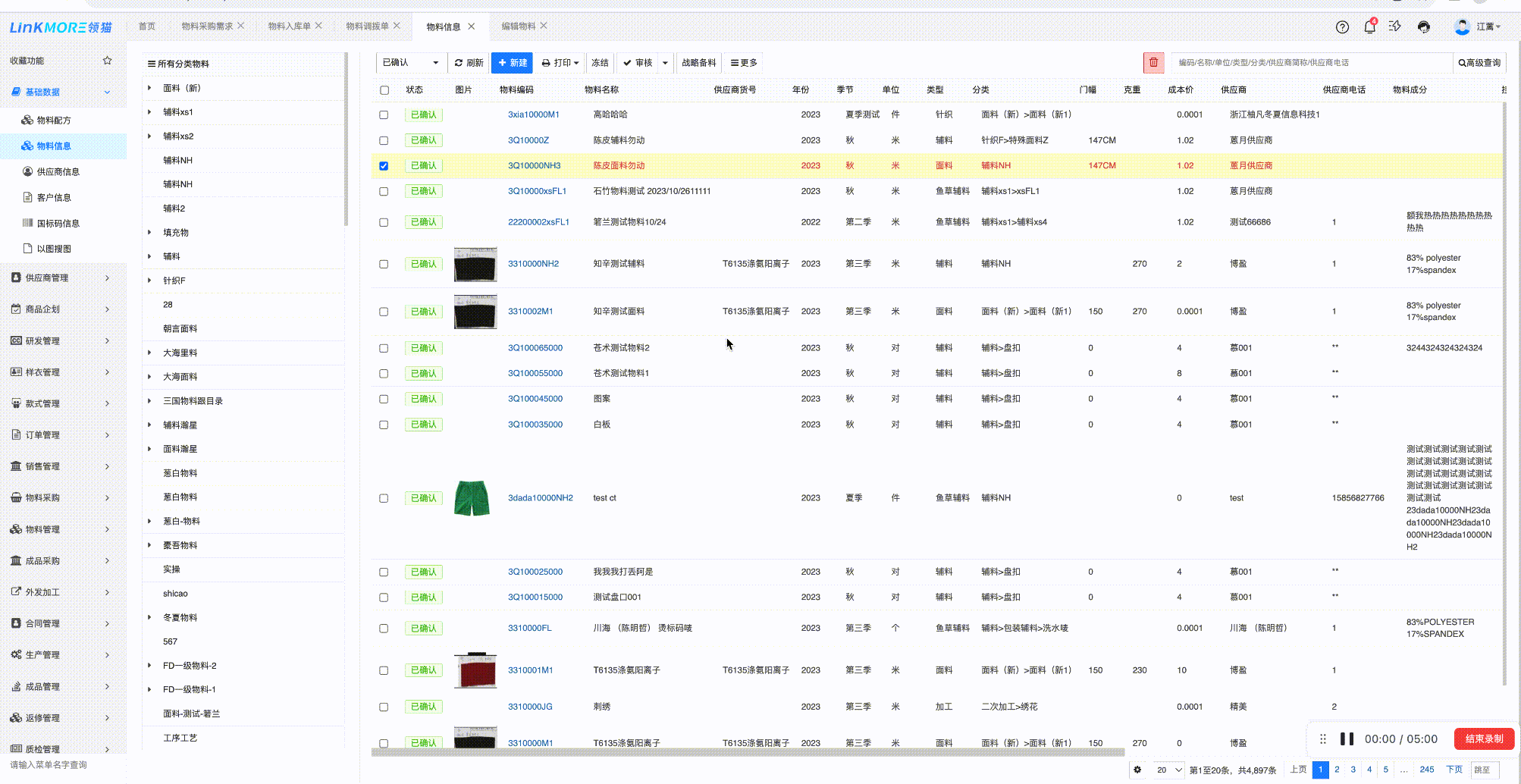Click the refresh button in toolbar
The image size is (1521, 784).
tap(469, 63)
